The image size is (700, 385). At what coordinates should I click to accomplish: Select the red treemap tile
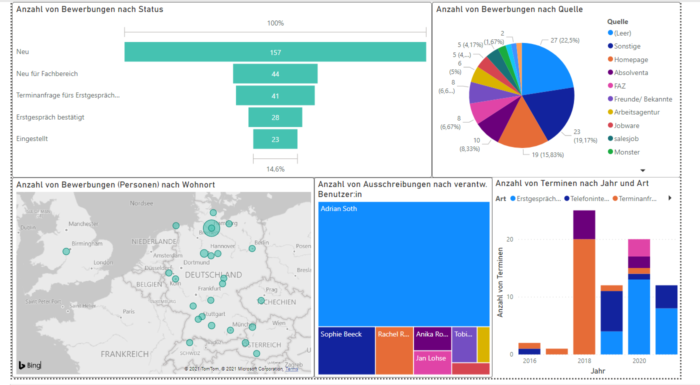[x=471, y=368]
